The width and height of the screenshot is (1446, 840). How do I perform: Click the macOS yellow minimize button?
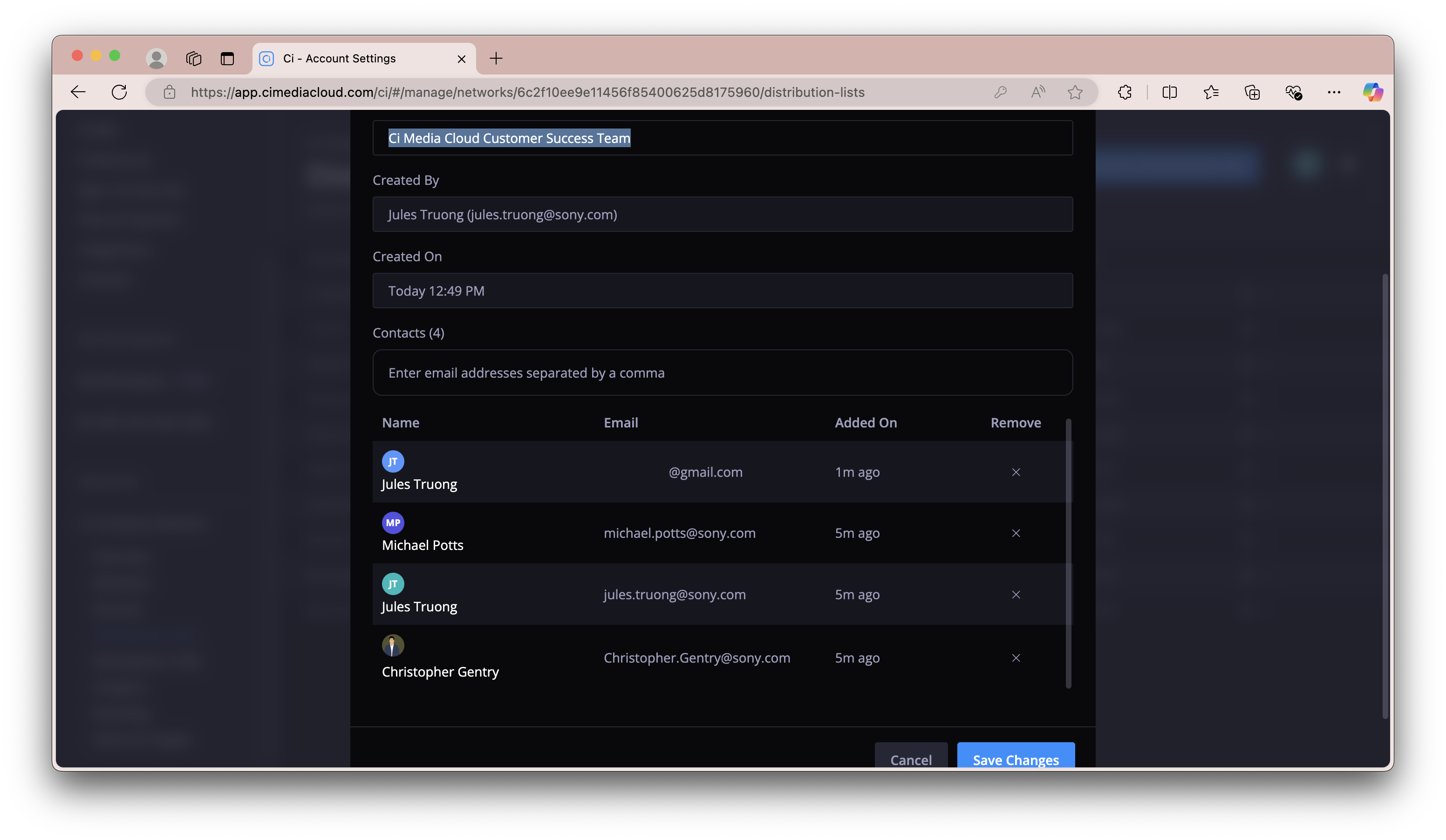tap(96, 55)
